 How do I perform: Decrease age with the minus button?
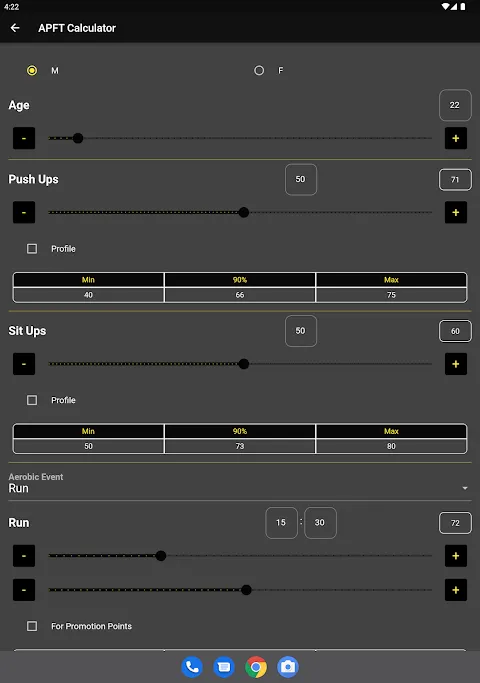tap(24, 138)
